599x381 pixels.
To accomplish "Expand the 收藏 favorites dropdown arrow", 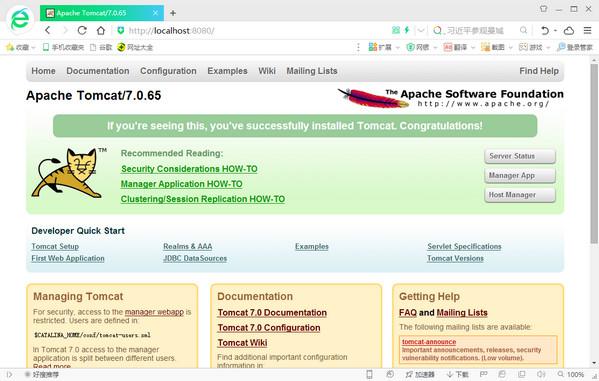I will coord(34,48).
